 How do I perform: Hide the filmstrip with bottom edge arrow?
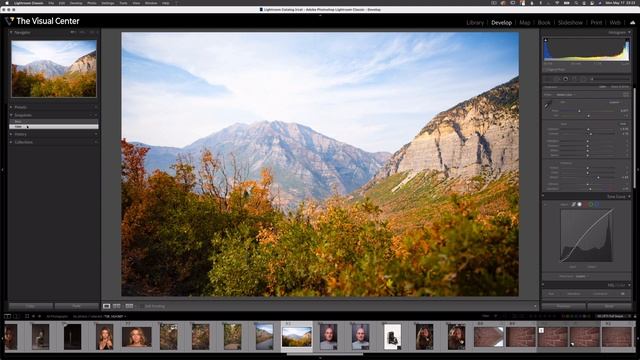pos(320,358)
